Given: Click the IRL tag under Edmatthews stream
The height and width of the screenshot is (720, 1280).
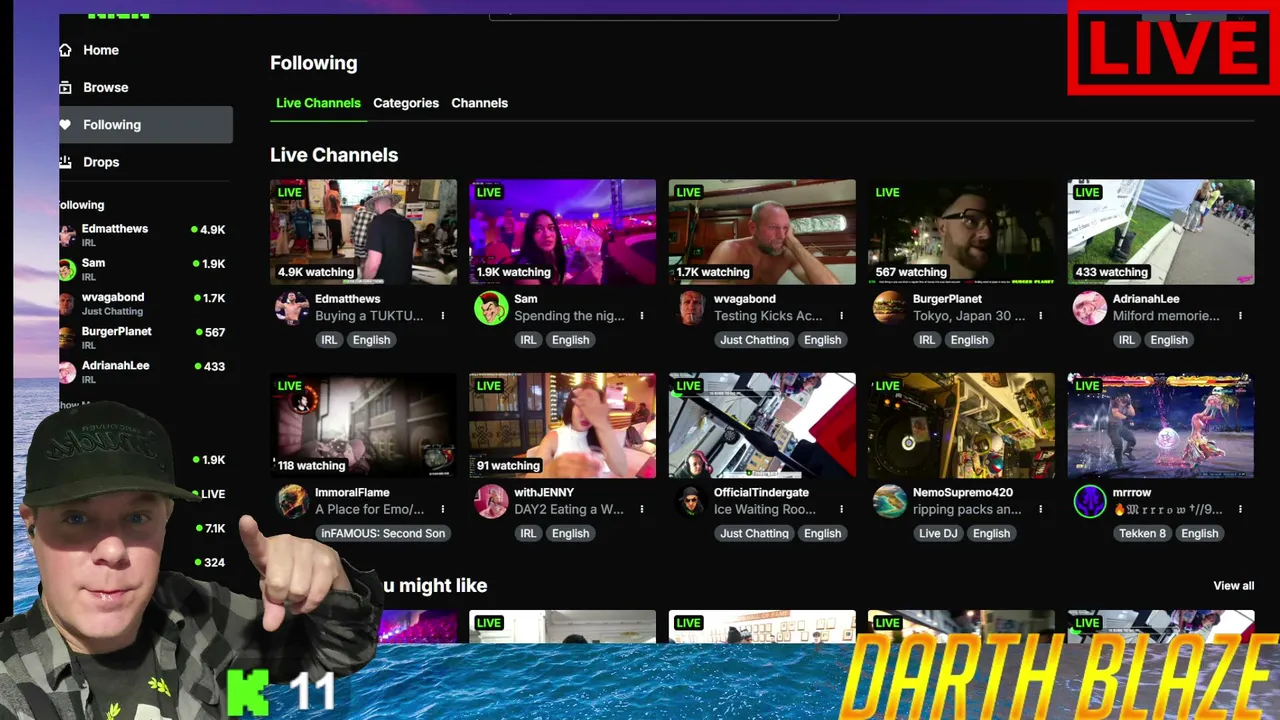Looking at the screenshot, I should pyautogui.click(x=329, y=340).
